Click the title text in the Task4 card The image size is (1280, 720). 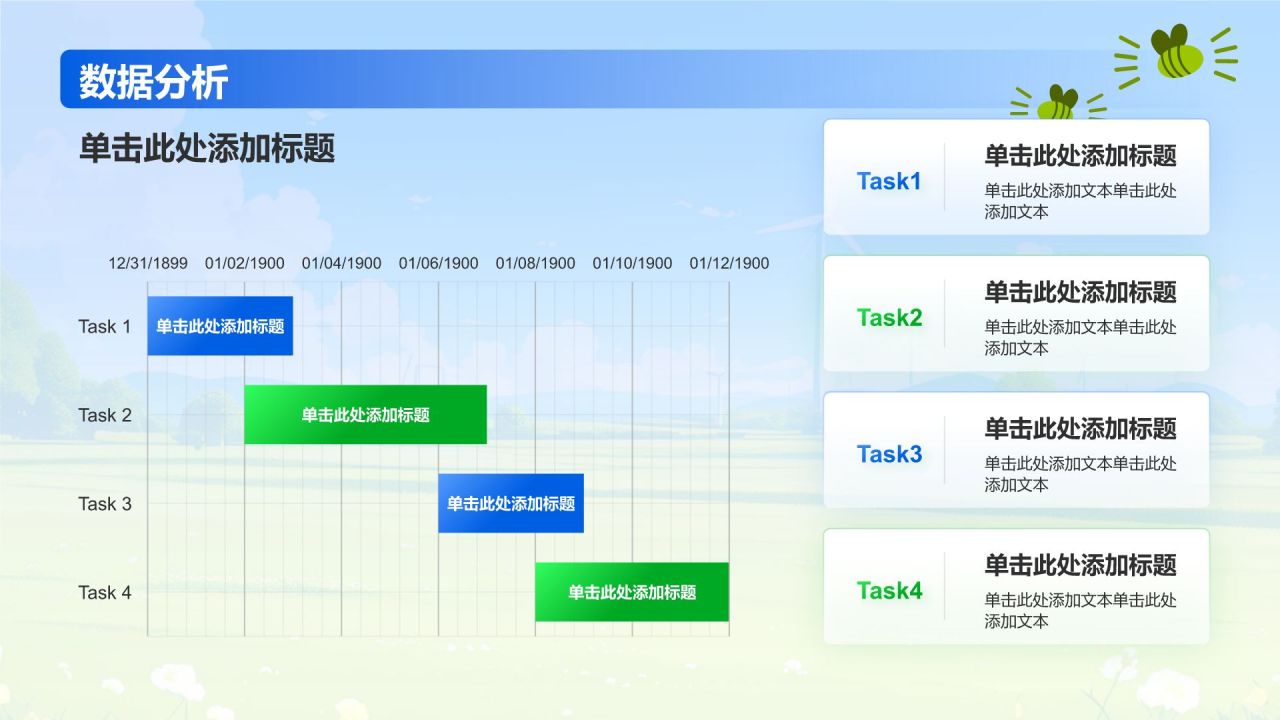pyautogui.click(x=1080, y=565)
